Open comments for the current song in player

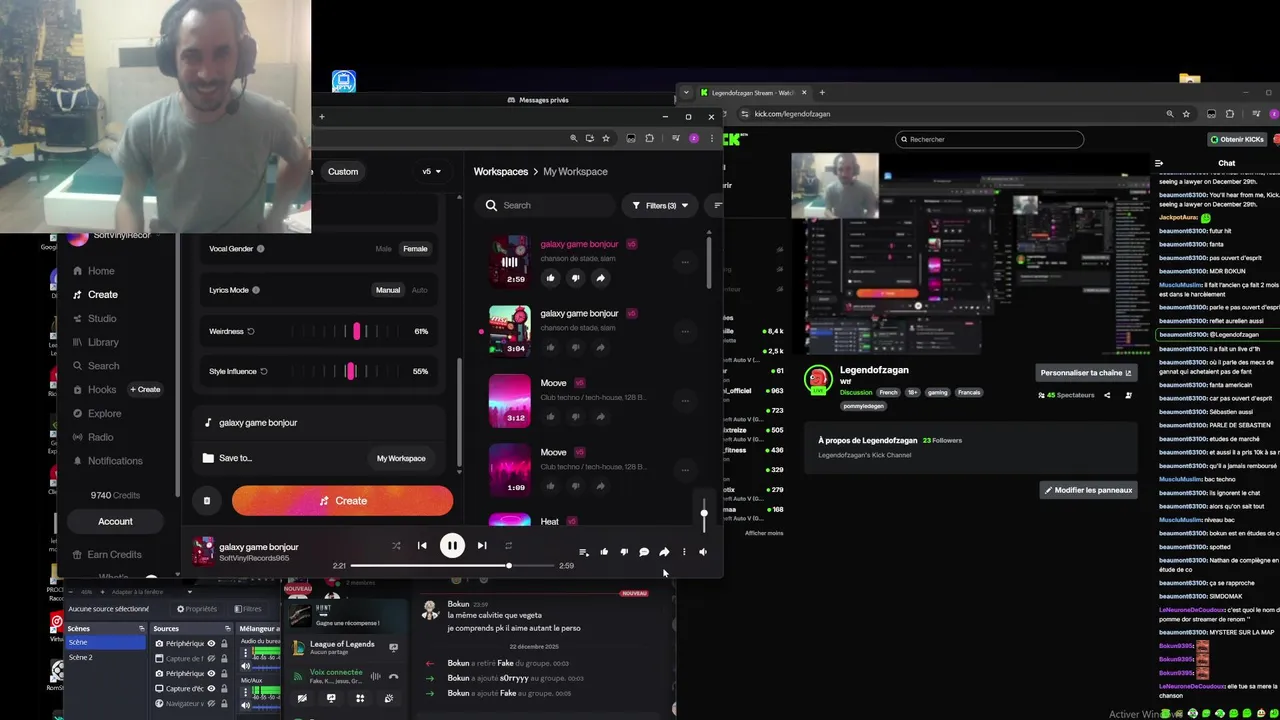pyautogui.click(x=644, y=552)
